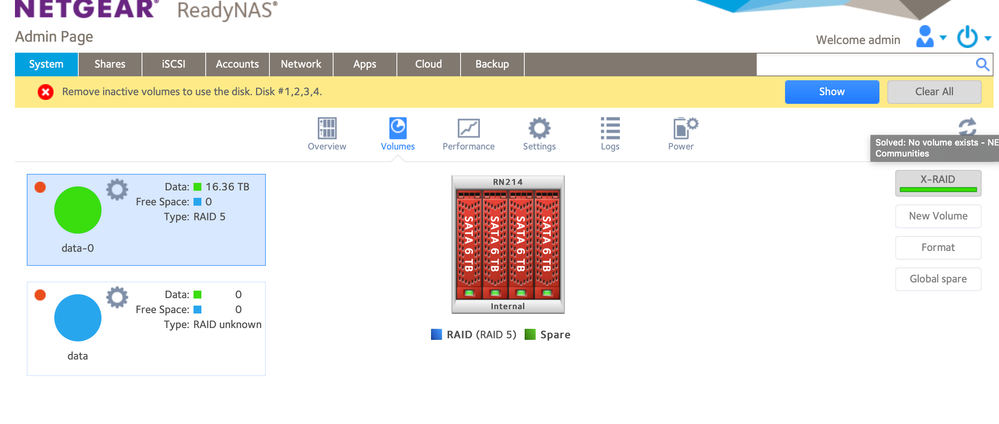This screenshot has width=999, height=424.
Task: Click green Data swatch of data-0
Action: [198, 187]
